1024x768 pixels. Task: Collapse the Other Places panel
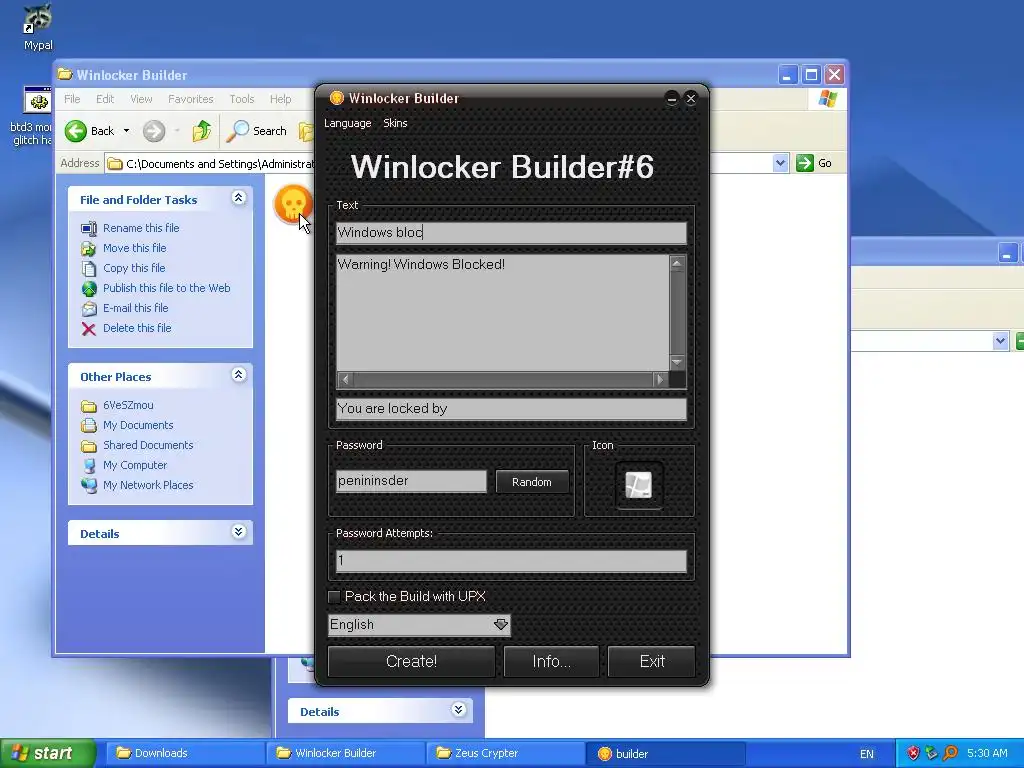coord(238,375)
